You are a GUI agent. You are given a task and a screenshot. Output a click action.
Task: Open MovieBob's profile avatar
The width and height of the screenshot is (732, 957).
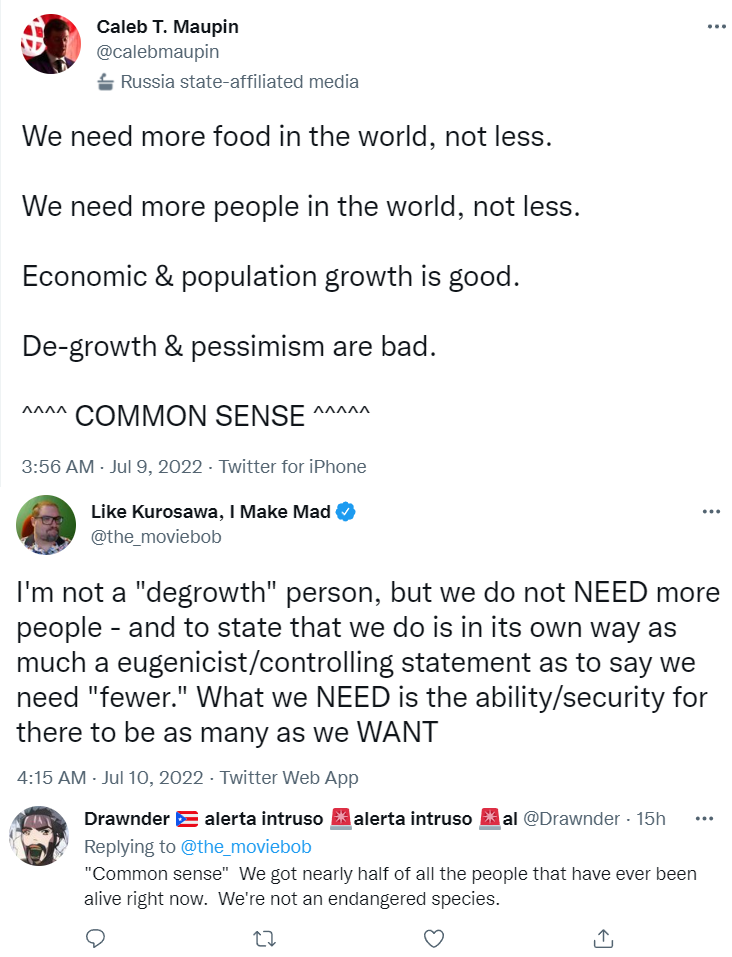tap(46, 525)
